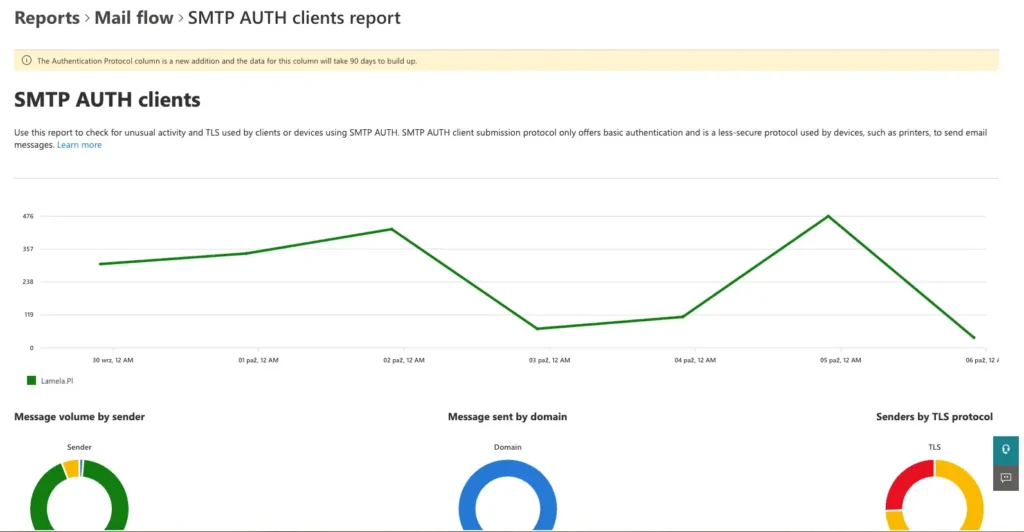This screenshot has height=532, width=1024.
Task: Click the 476 y-axis value
Action: [x=28, y=216]
